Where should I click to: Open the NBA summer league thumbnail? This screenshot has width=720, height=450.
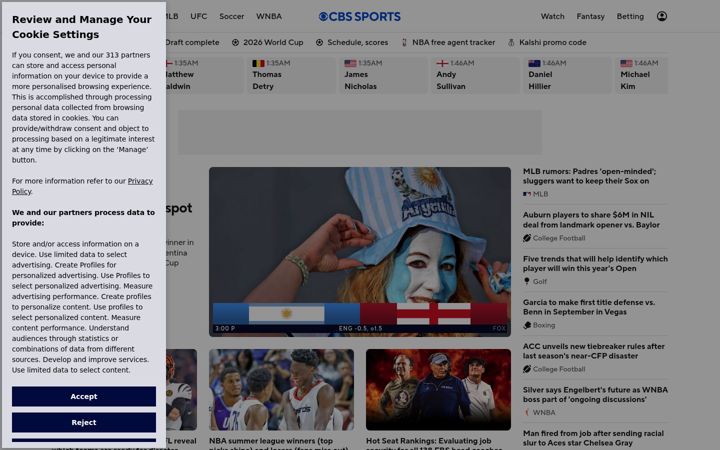tap(281, 389)
